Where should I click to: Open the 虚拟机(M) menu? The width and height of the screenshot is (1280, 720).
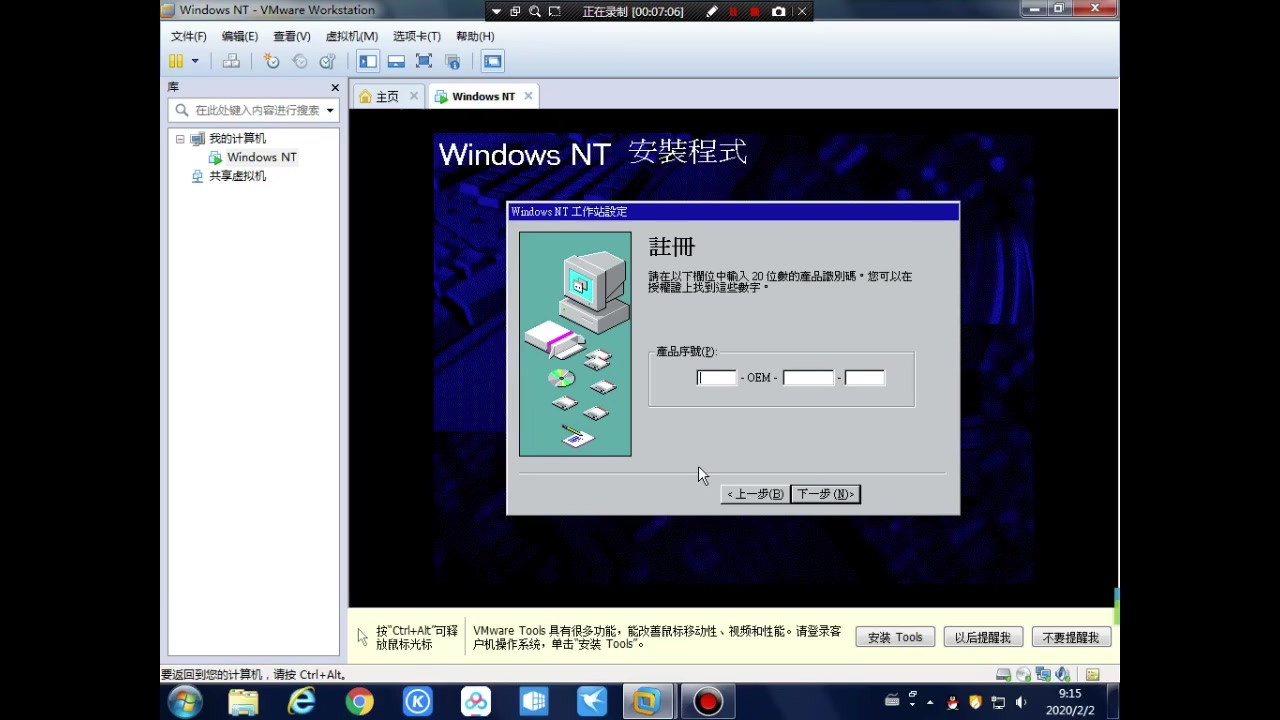pyautogui.click(x=351, y=36)
